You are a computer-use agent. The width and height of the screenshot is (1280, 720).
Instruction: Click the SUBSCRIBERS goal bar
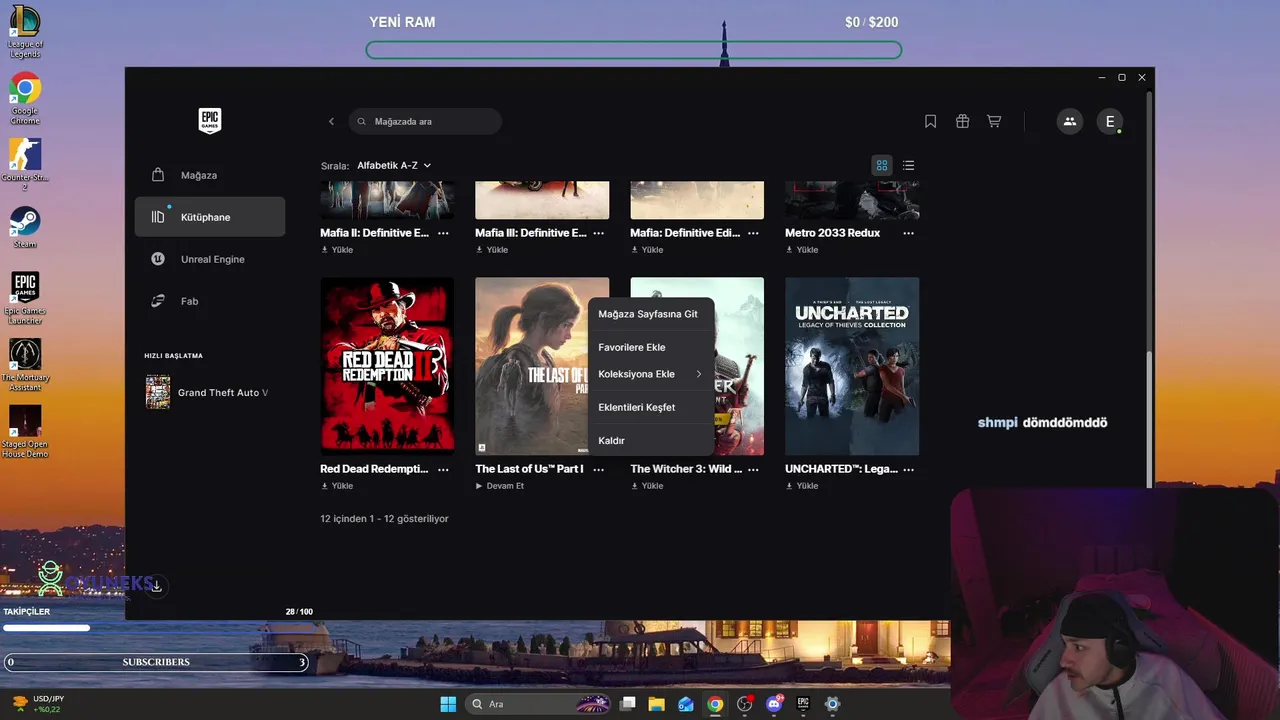coord(156,662)
